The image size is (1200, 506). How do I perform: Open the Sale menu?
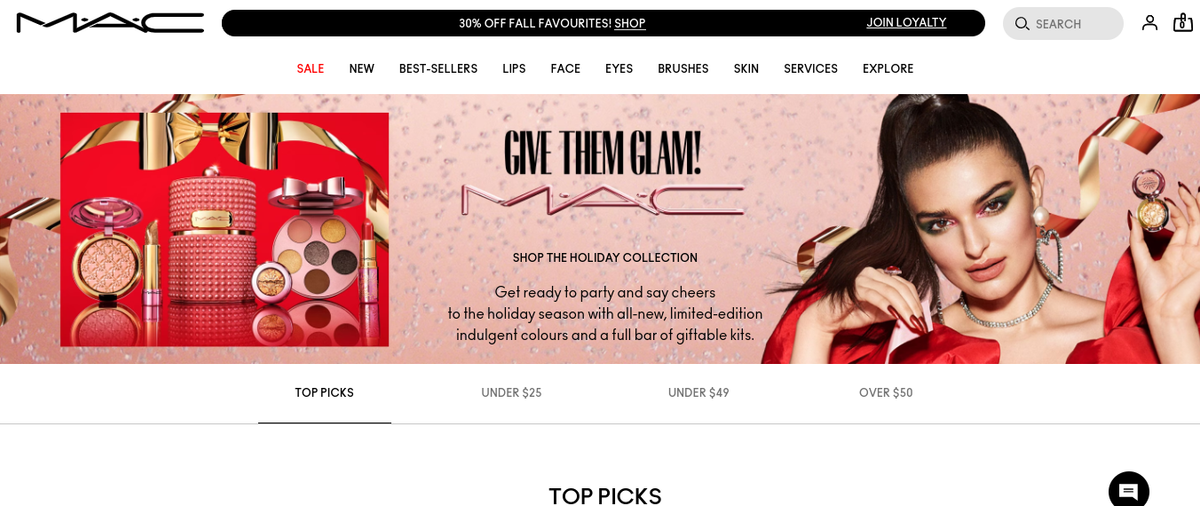tap(310, 69)
